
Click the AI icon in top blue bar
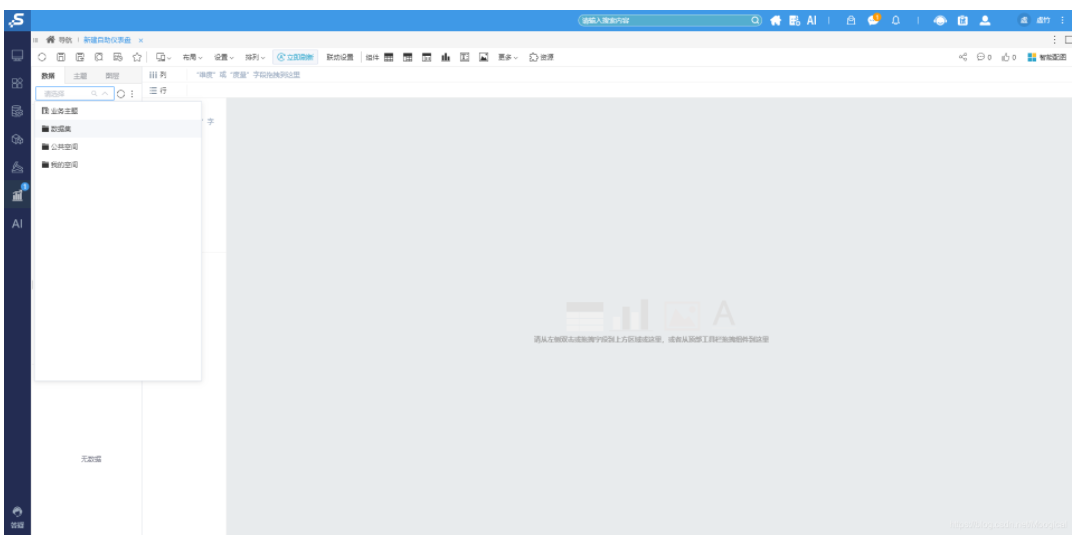pyautogui.click(x=812, y=21)
